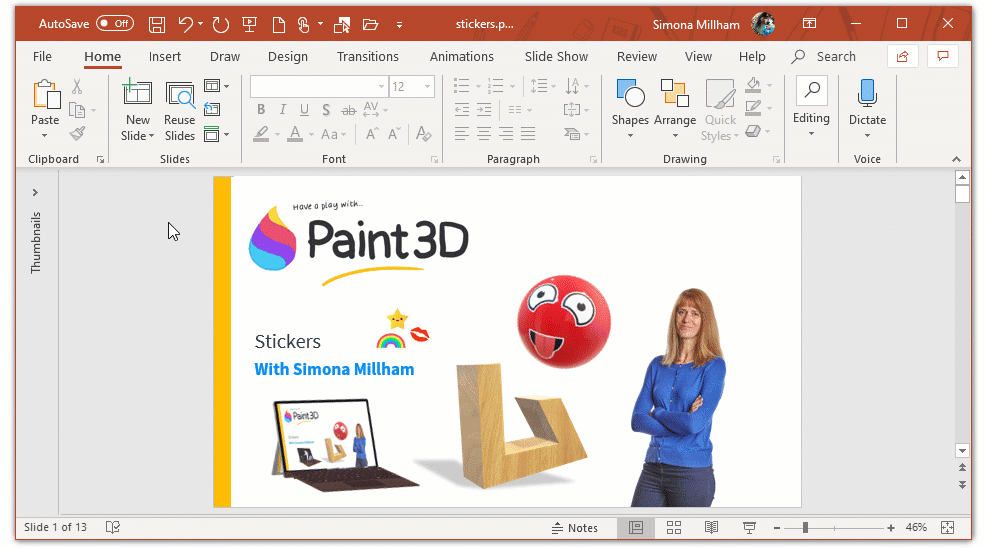Toggle text Shadow formatting
Screen dimensions: 984x548
(x=326, y=110)
